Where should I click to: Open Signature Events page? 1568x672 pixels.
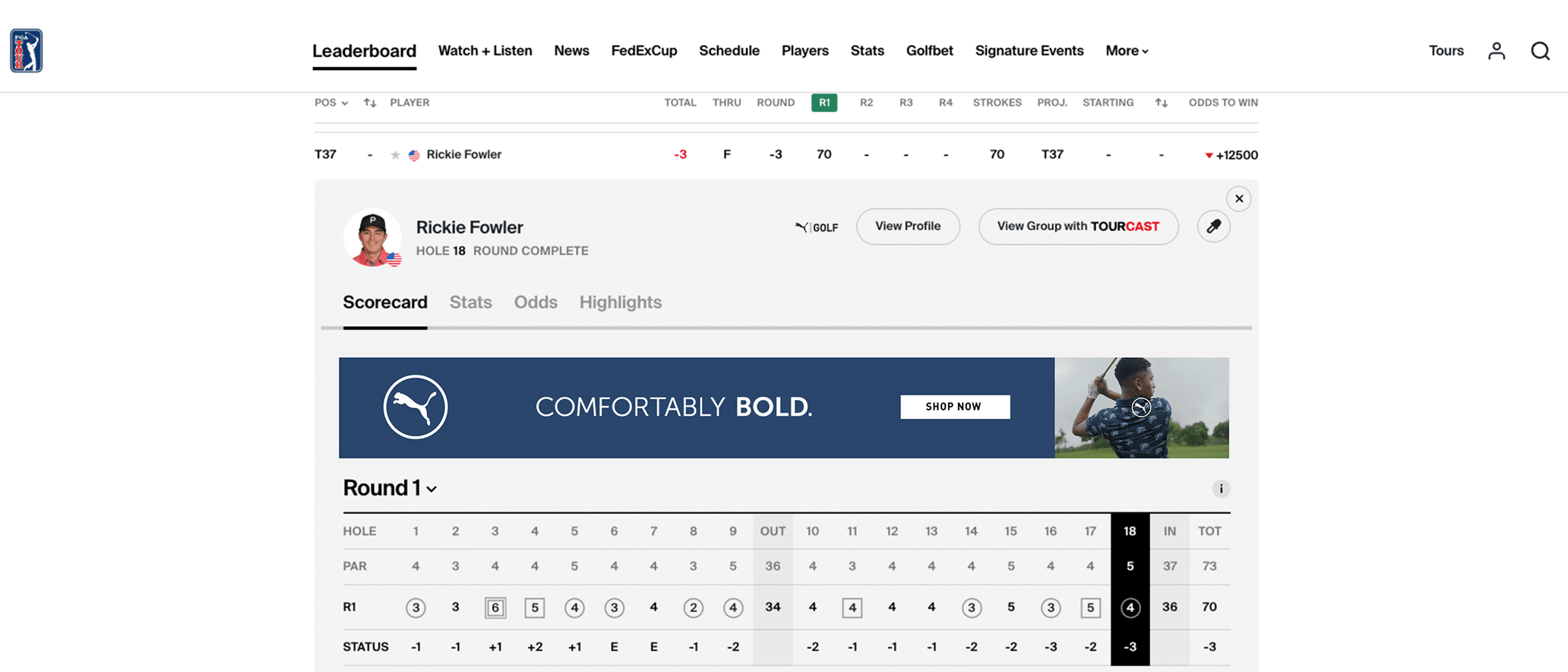1029,51
